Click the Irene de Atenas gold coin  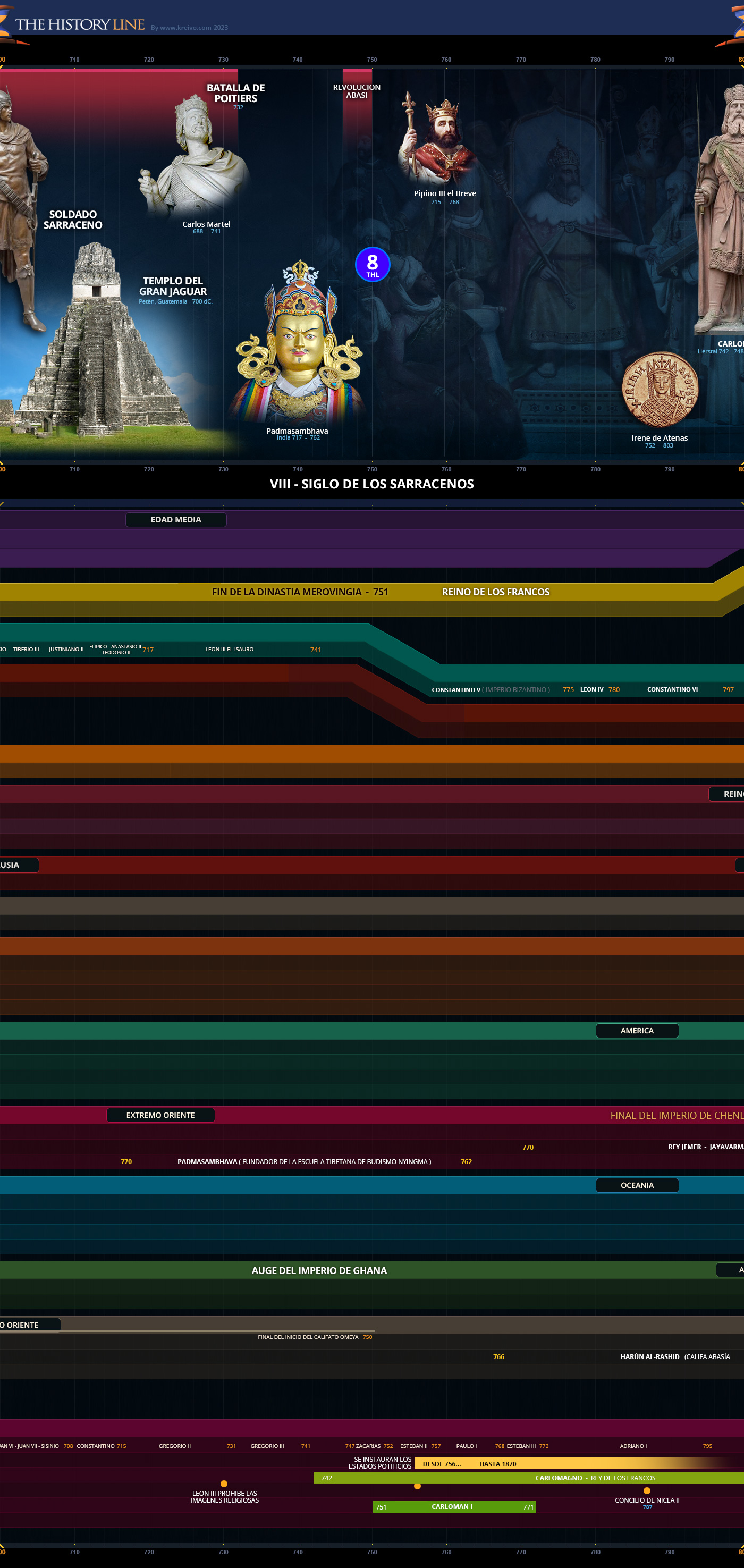(x=660, y=390)
